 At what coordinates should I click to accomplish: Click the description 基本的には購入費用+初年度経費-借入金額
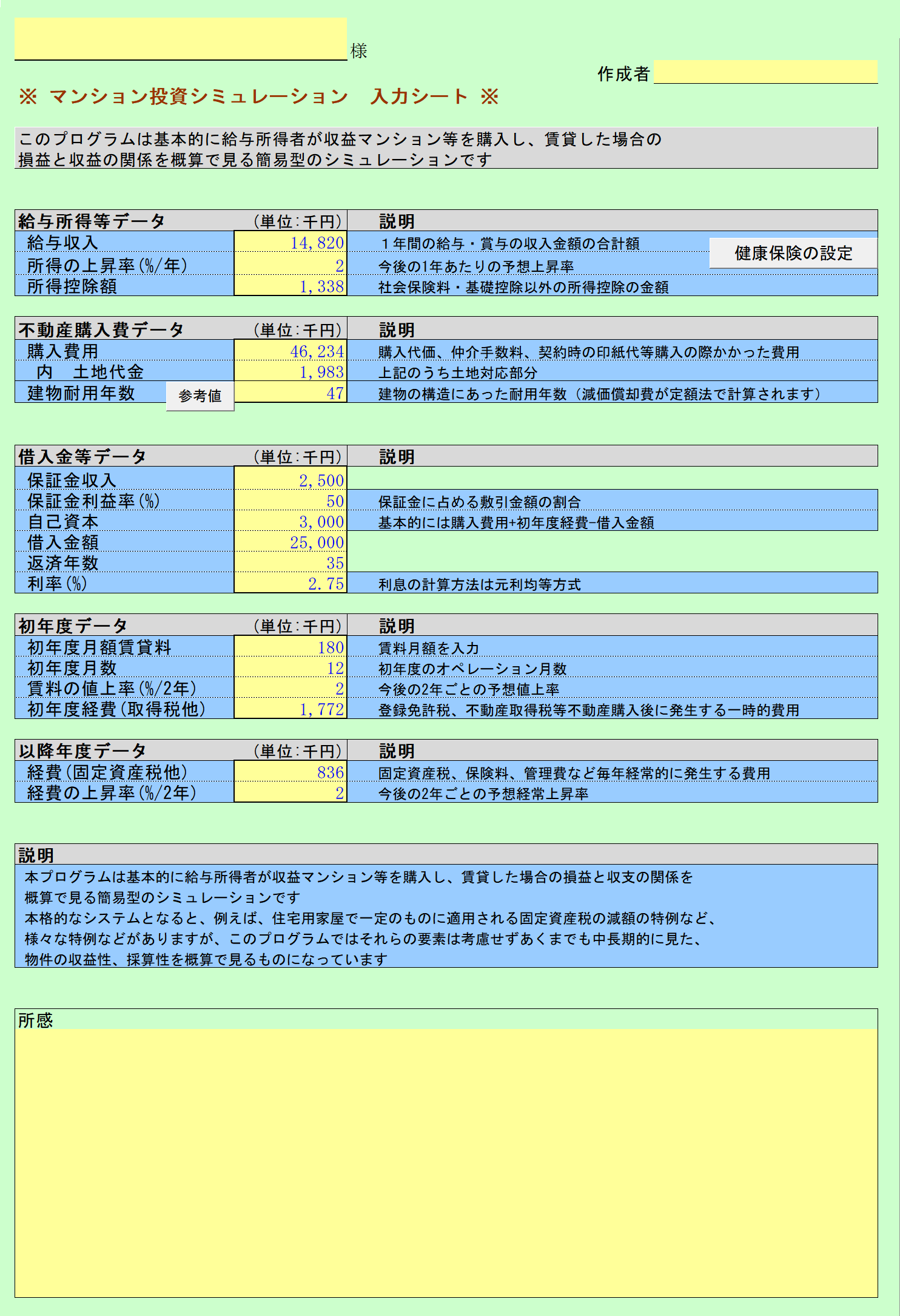click(x=516, y=522)
